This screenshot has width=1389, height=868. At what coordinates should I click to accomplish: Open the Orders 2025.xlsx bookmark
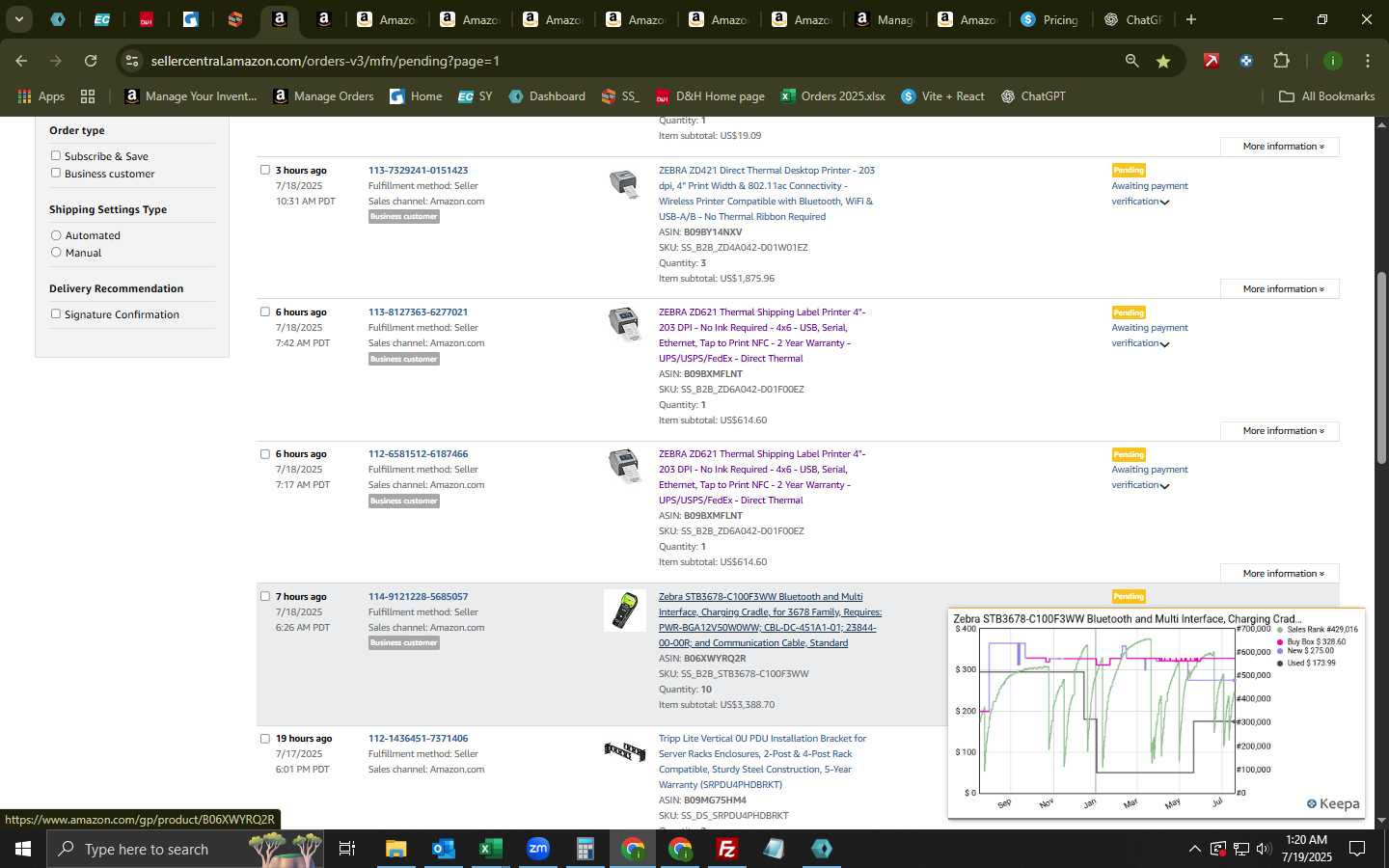point(833,96)
